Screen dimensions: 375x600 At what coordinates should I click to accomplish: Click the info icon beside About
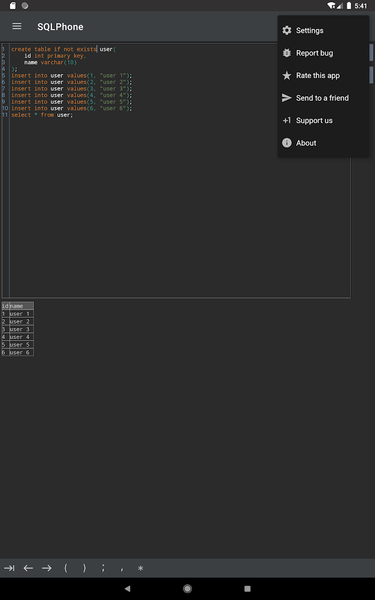tap(287, 143)
